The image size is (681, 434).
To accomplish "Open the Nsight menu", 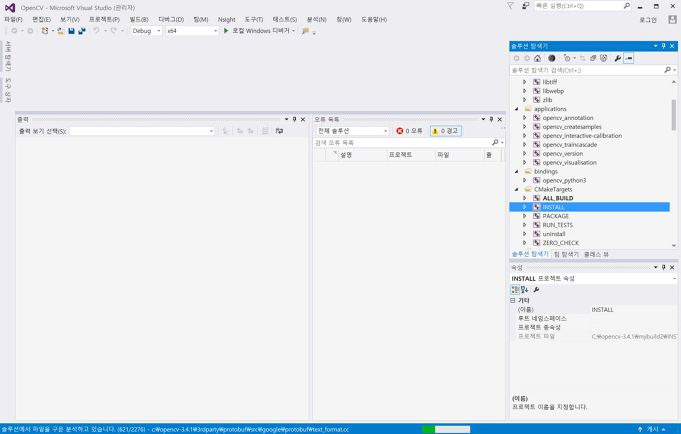I will [226, 20].
